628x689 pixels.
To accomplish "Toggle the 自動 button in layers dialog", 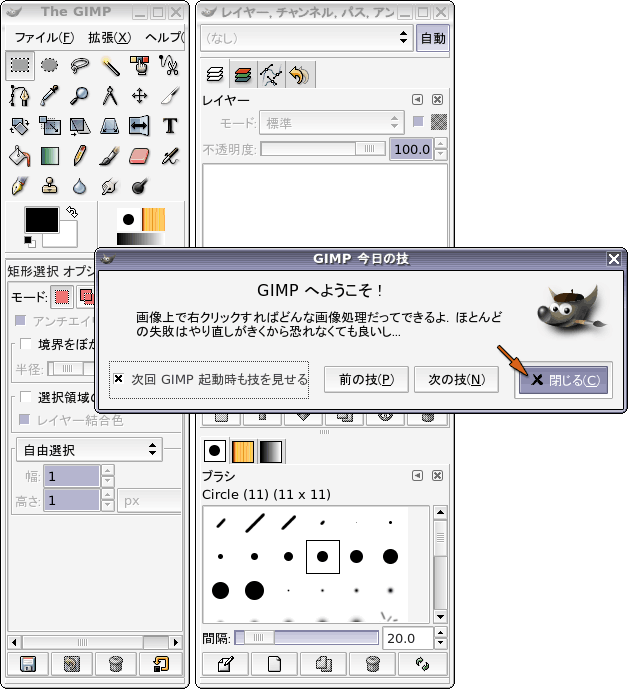I will click(433, 38).
